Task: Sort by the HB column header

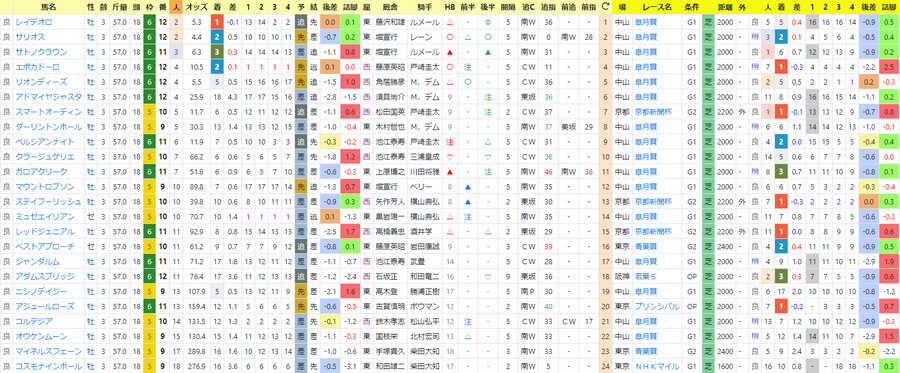Action: (x=451, y=7)
